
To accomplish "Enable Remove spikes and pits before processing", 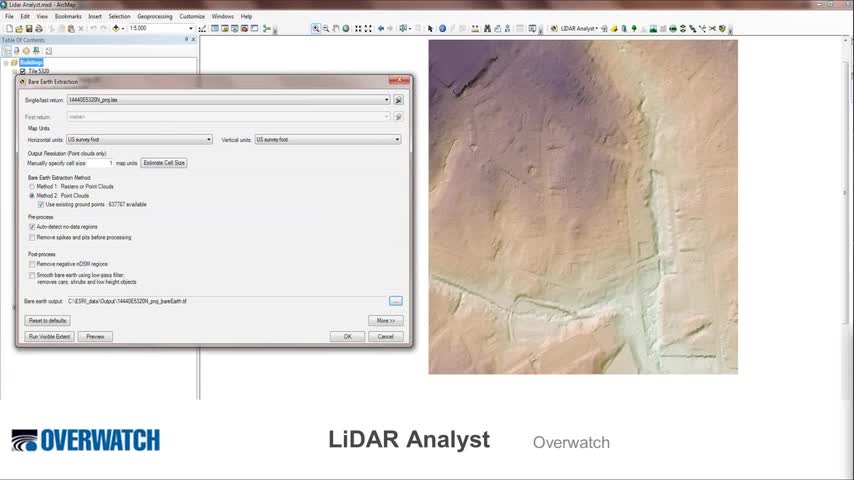I will click(x=32, y=238).
